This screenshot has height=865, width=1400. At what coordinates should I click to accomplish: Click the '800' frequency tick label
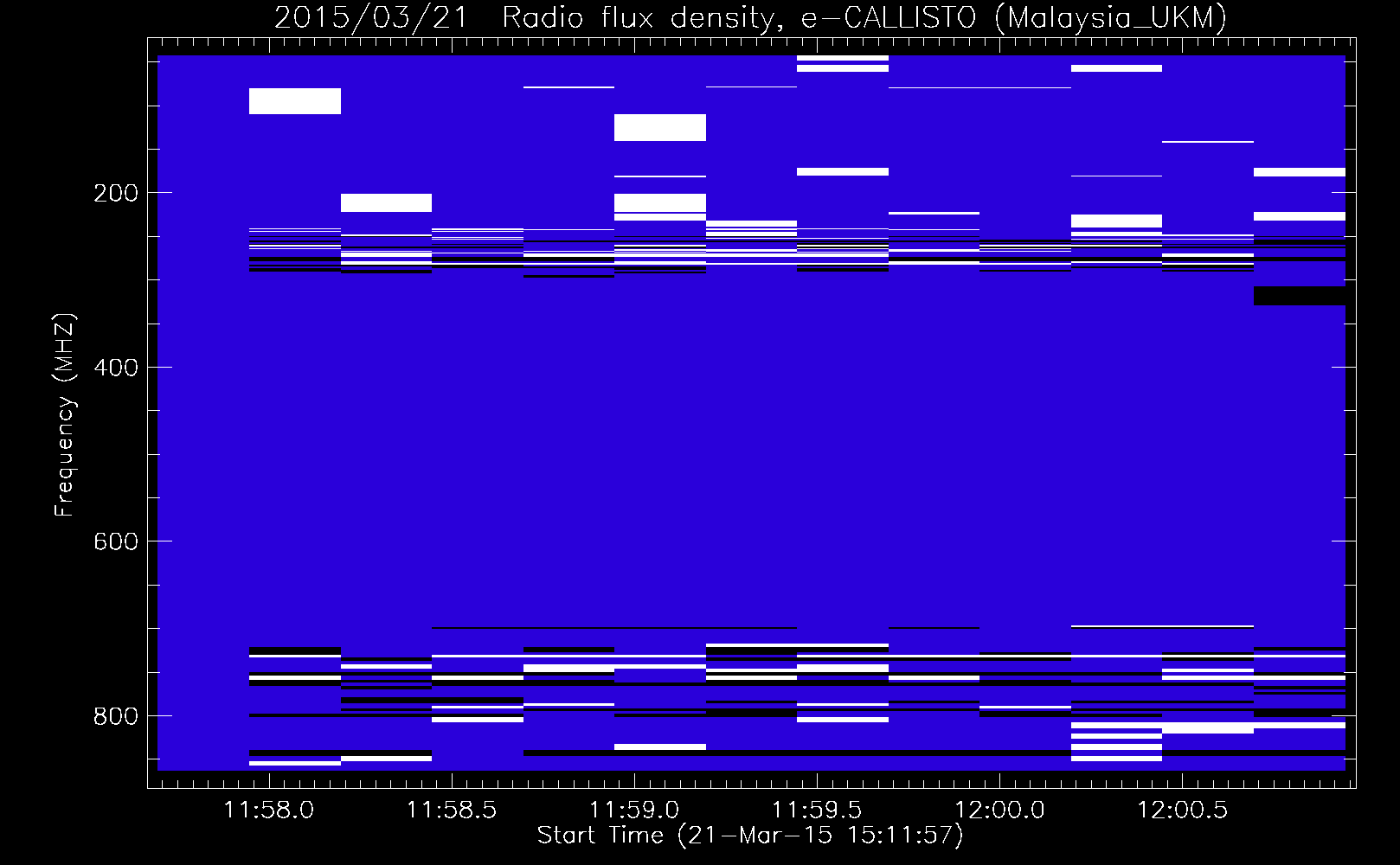[116, 716]
